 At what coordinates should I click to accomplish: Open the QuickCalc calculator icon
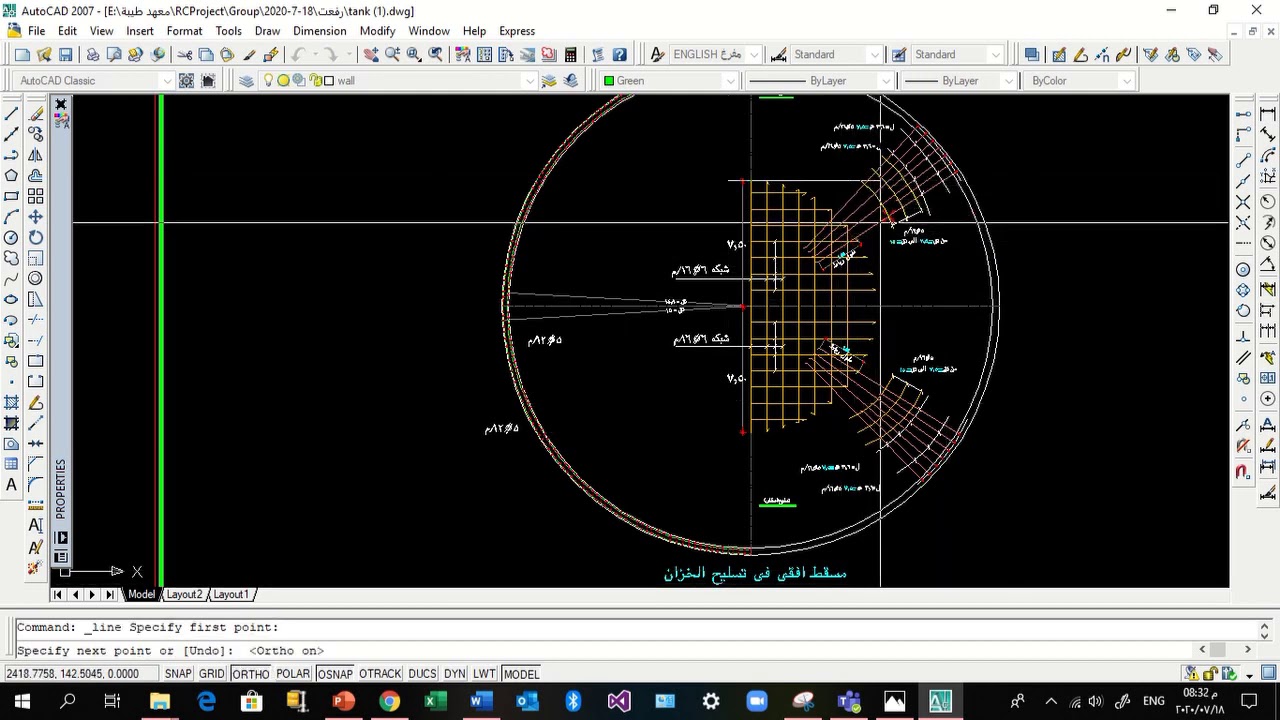[x=570, y=55]
